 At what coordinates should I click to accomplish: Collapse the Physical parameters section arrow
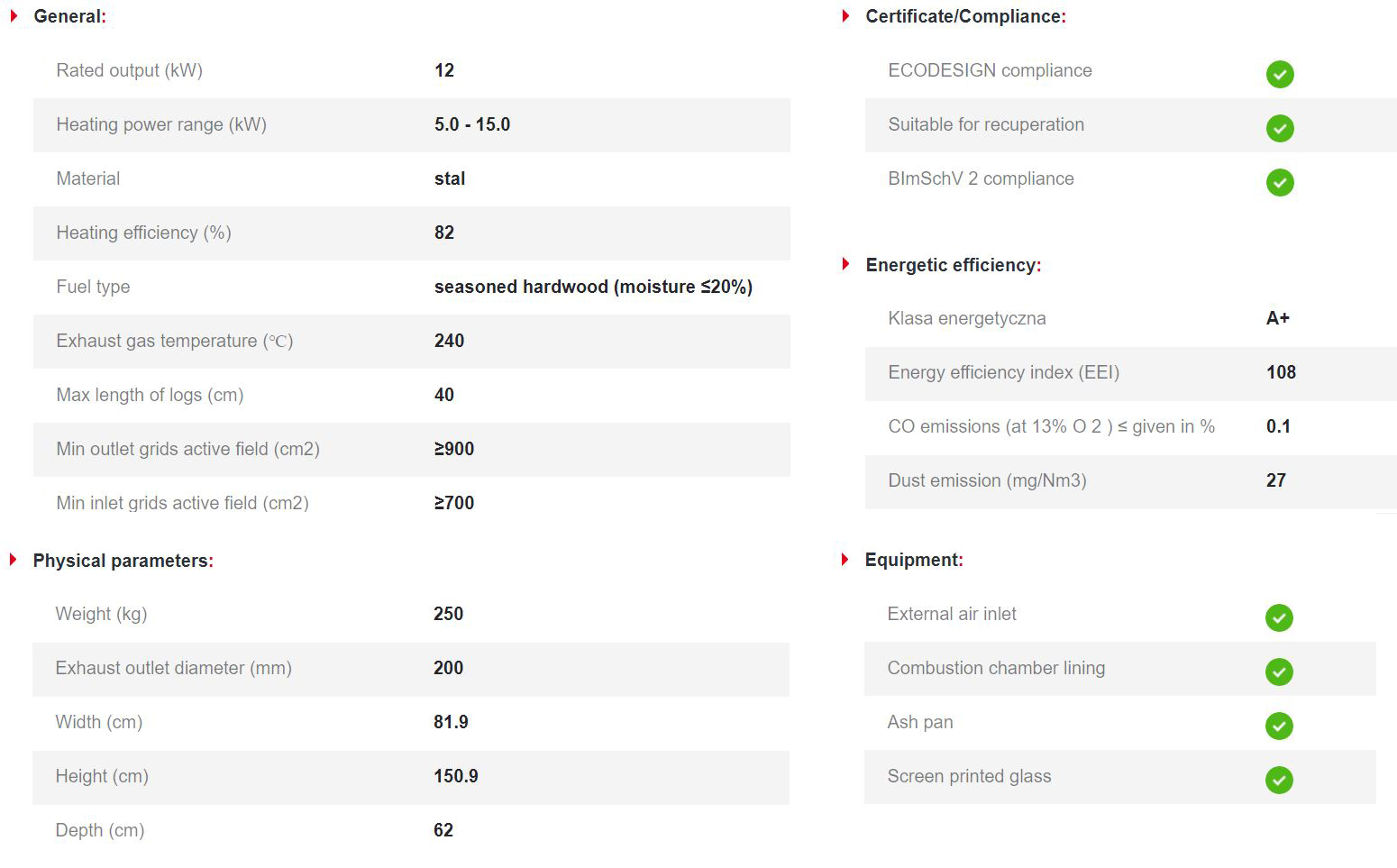[x=14, y=560]
